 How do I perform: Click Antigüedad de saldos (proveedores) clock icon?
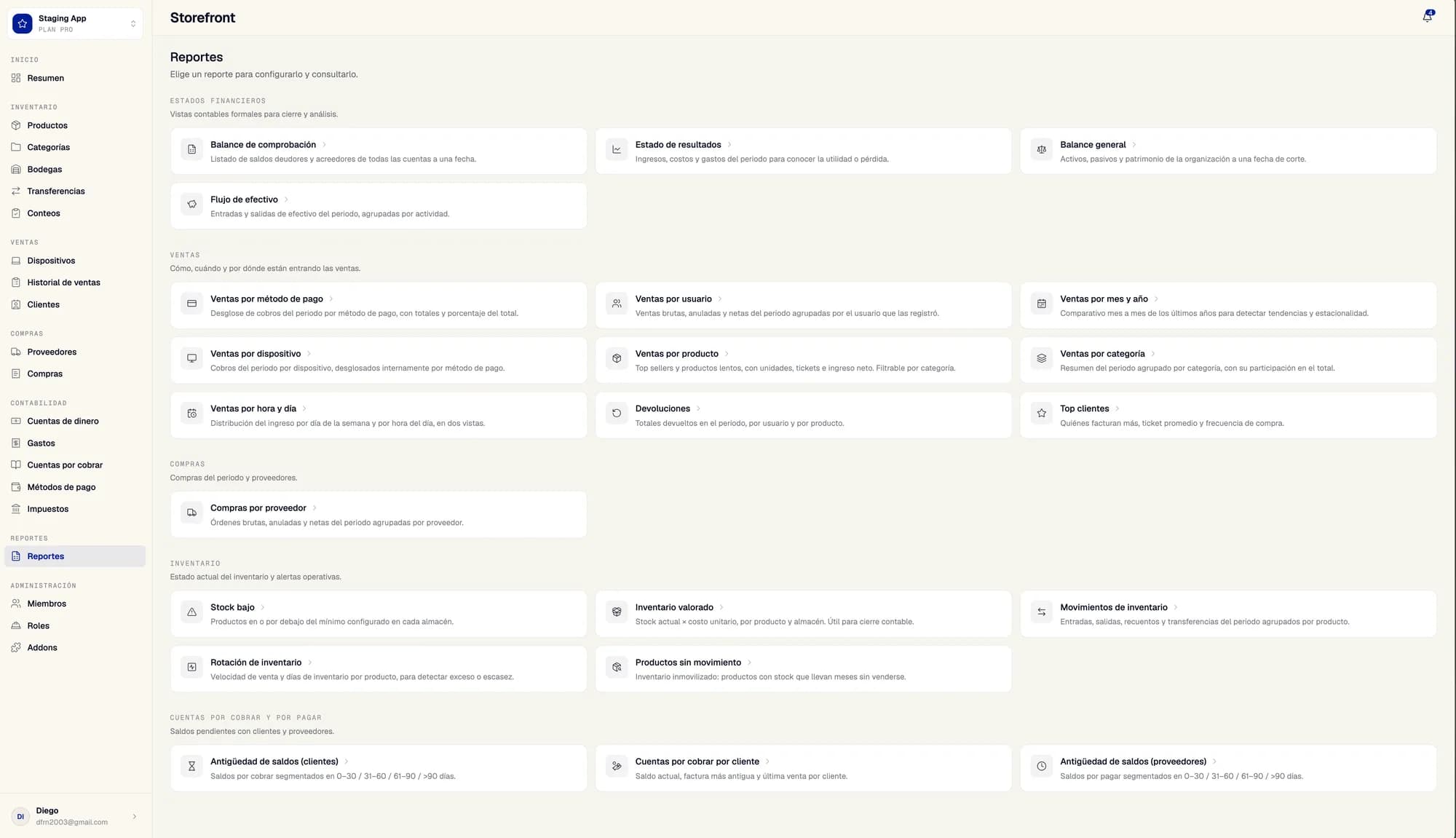click(1042, 766)
